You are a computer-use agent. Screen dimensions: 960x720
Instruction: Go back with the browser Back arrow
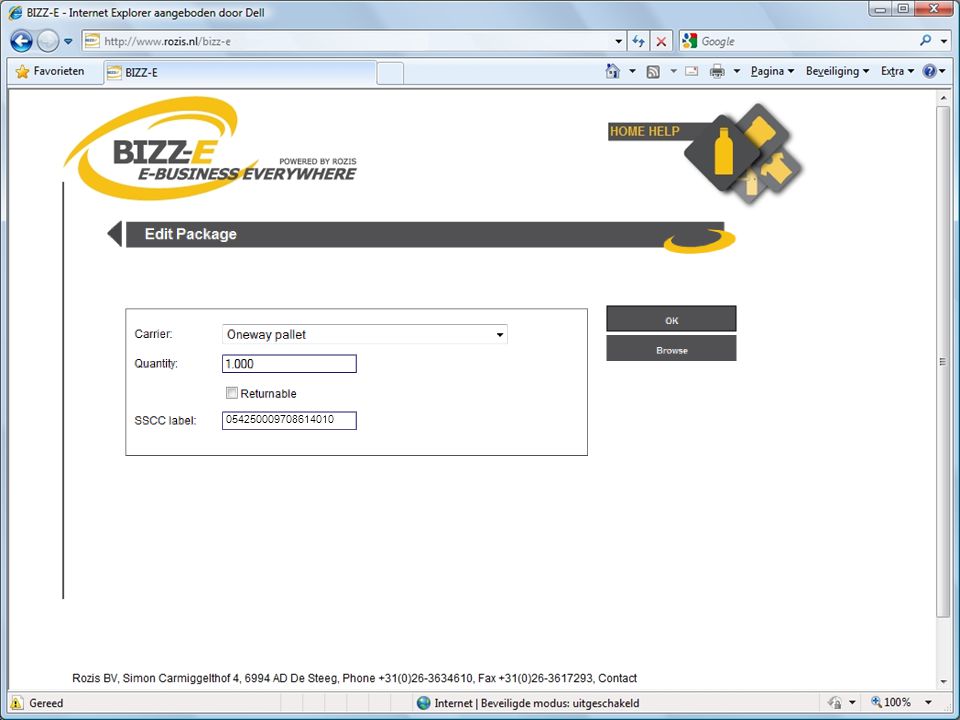click(x=21, y=41)
